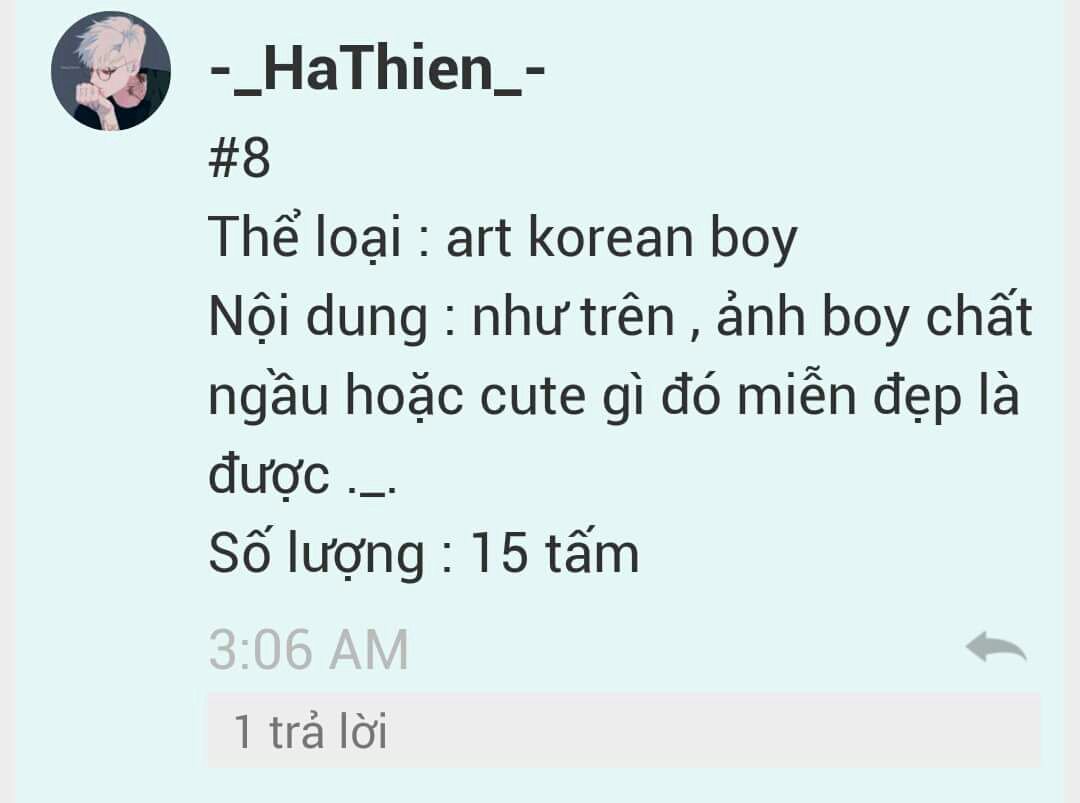Click the "Số lượng" label
Viewport: 1080px width, 803px height.
click(317, 554)
